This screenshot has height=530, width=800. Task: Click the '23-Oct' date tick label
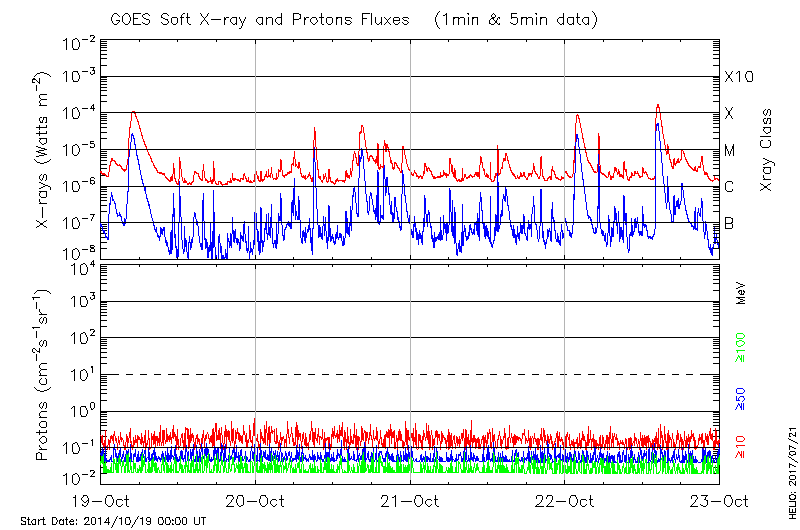[720, 502]
